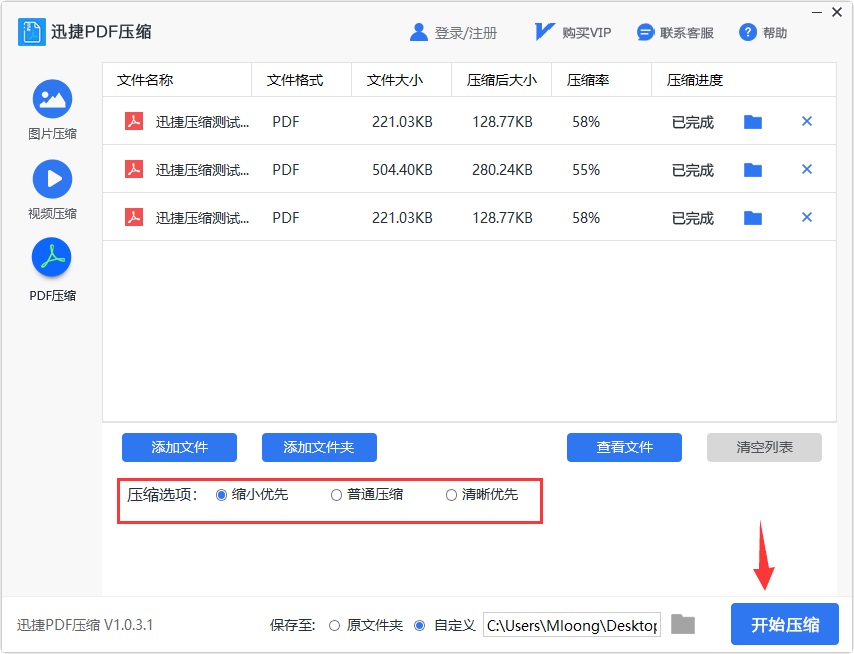The height and width of the screenshot is (654, 854).
Task: Click the version text V1.0.3.1
Action: click(x=129, y=625)
